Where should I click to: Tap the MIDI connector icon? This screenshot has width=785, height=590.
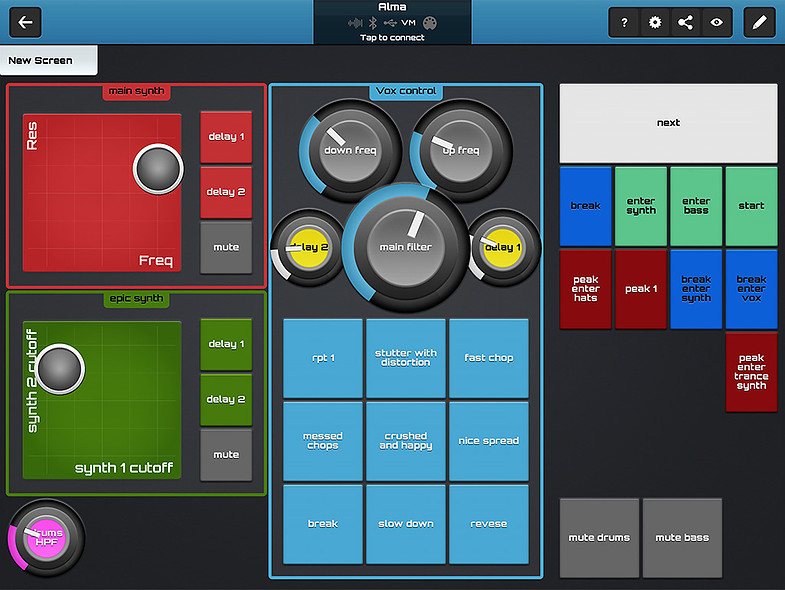pyautogui.click(x=430, y=23)
